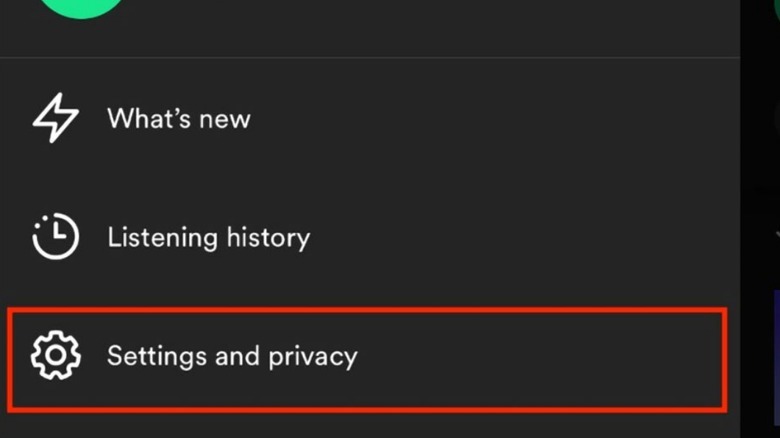Click the lightning bolt icon
The height and width of the screenshot is (438, 780).
coord(56,119)
